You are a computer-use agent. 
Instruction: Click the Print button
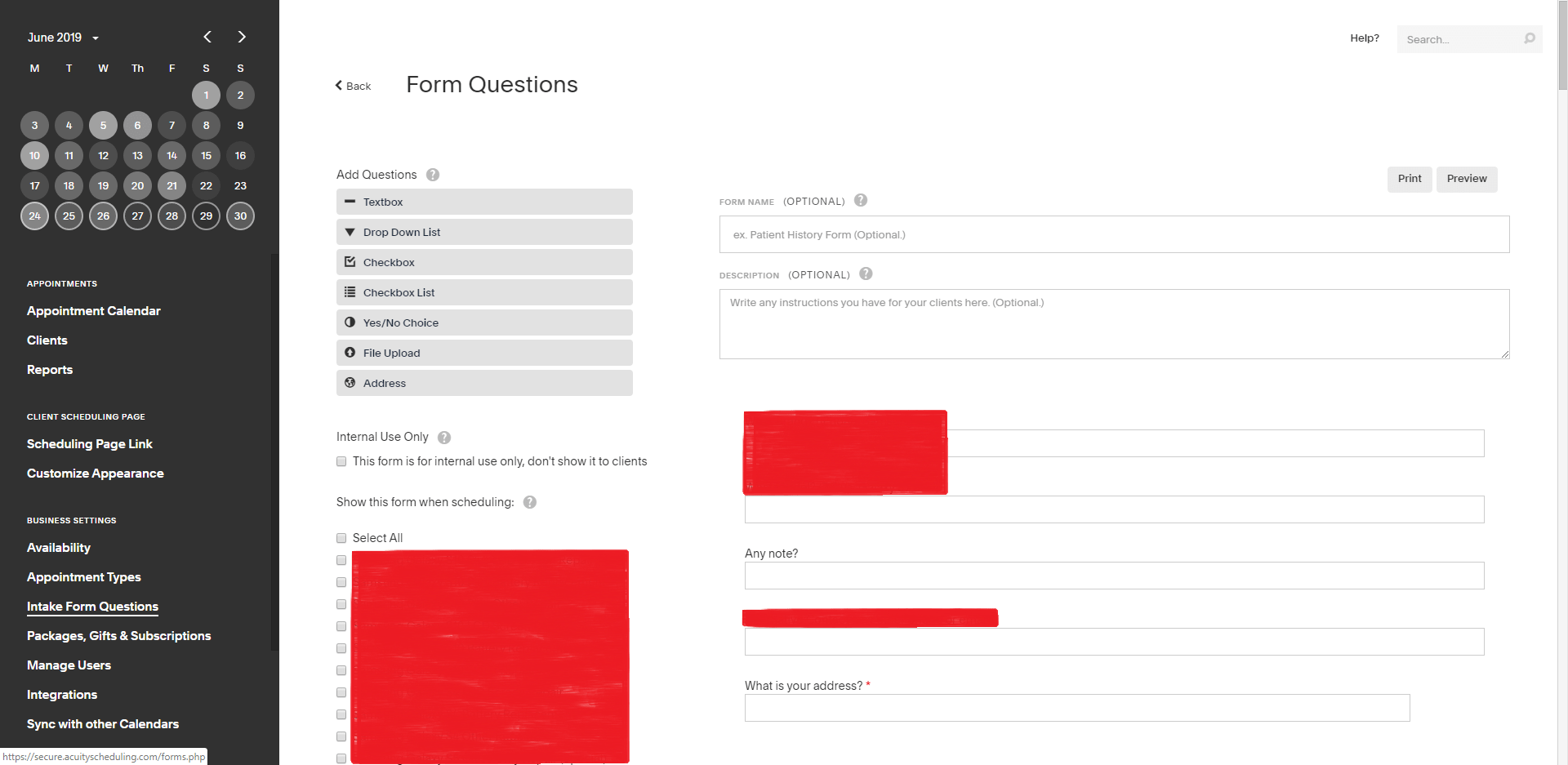[x=1409, y=179]
